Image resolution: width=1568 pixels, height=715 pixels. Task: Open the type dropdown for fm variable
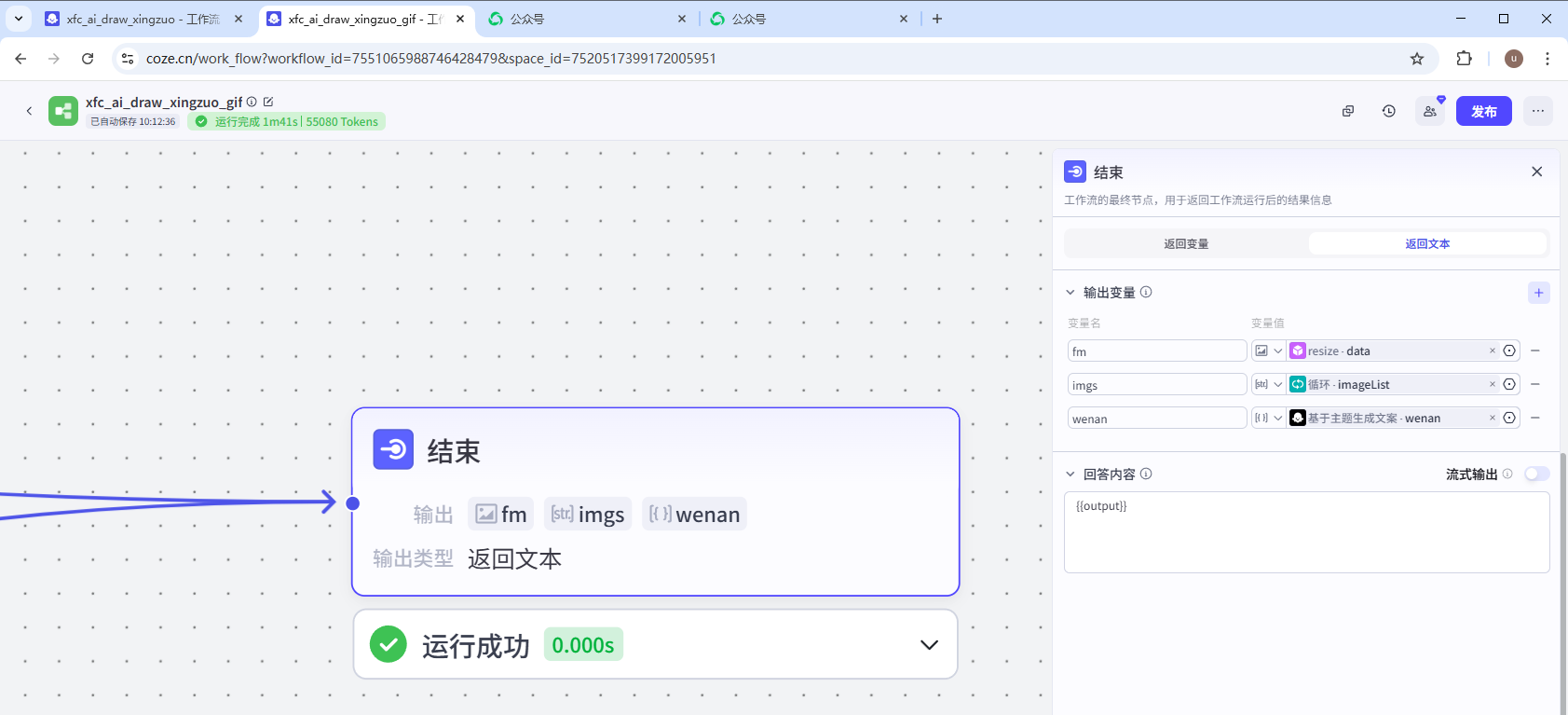pos(1269,351)
